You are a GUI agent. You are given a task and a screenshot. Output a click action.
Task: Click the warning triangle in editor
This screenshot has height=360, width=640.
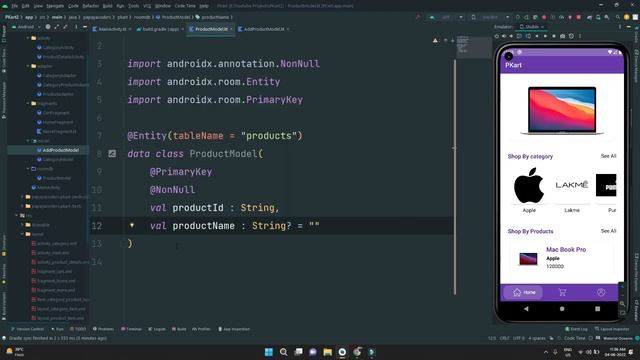435,40
